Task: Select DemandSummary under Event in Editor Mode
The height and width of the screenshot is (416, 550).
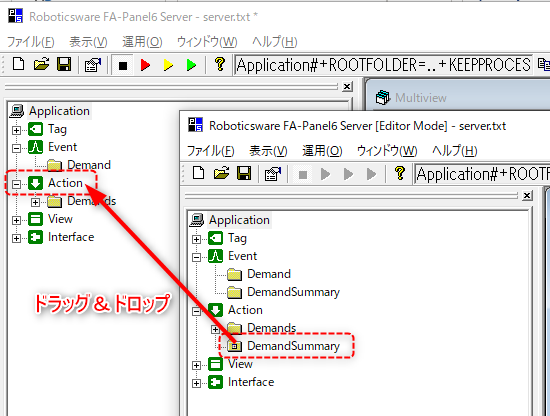Action: tap(293, 292)
